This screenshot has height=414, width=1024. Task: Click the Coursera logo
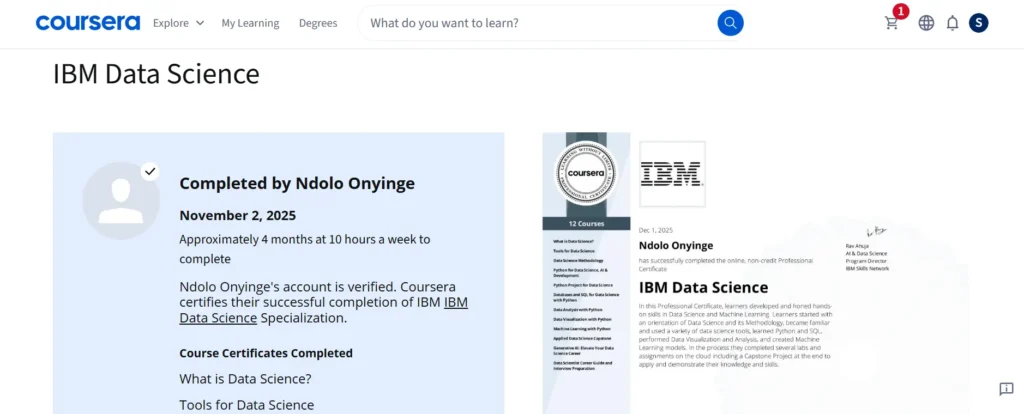(x=87, y=22)
